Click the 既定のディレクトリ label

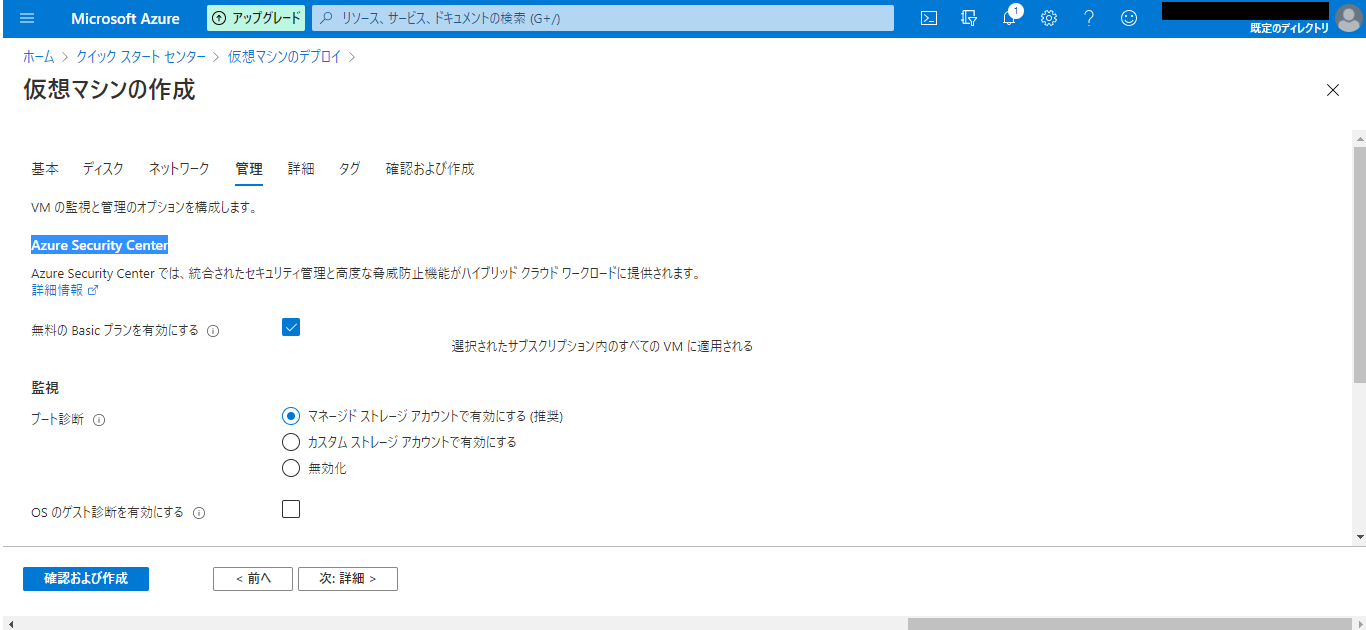point(1289,28)
